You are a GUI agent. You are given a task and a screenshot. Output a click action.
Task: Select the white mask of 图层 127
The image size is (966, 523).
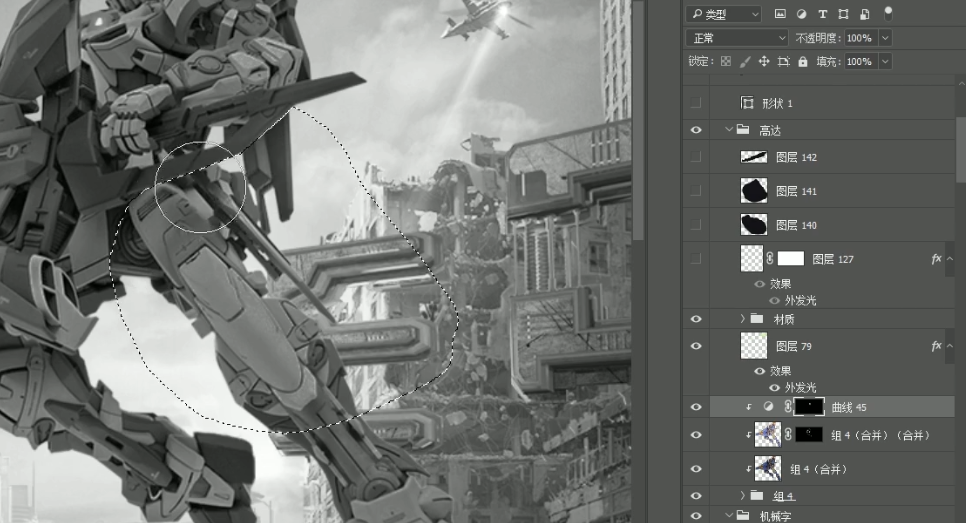(791, 259)
